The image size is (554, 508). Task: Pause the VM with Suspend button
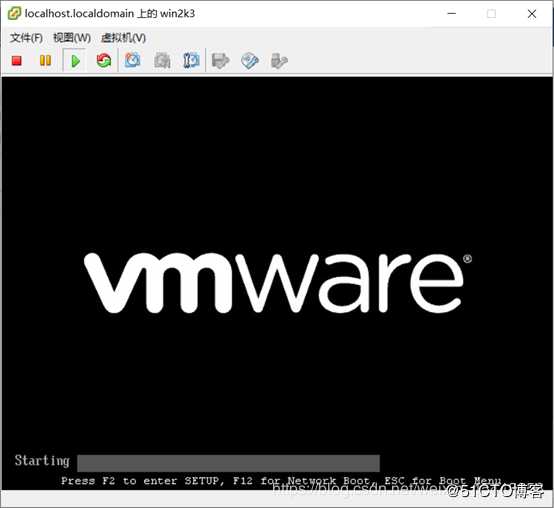coord(45,61)
